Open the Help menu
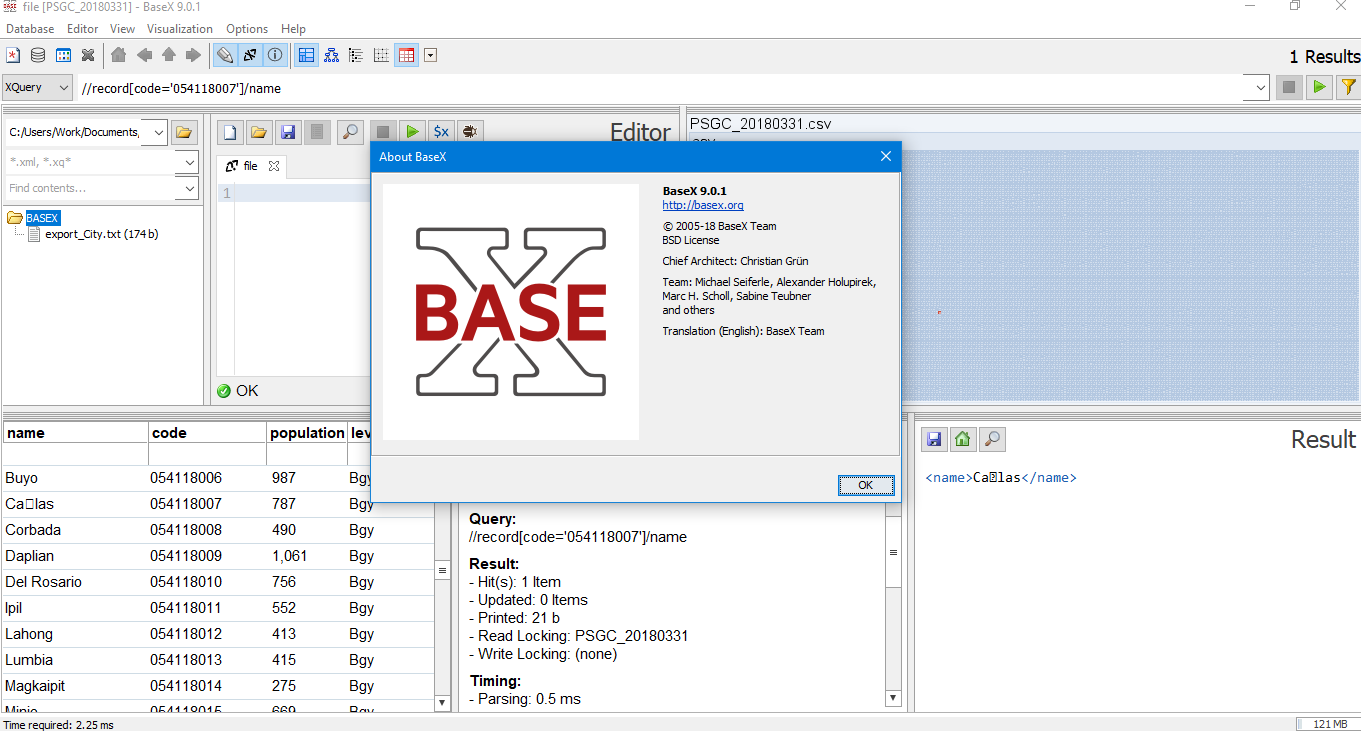This screenshot has width=1361, height=731. tap(293, 29)
